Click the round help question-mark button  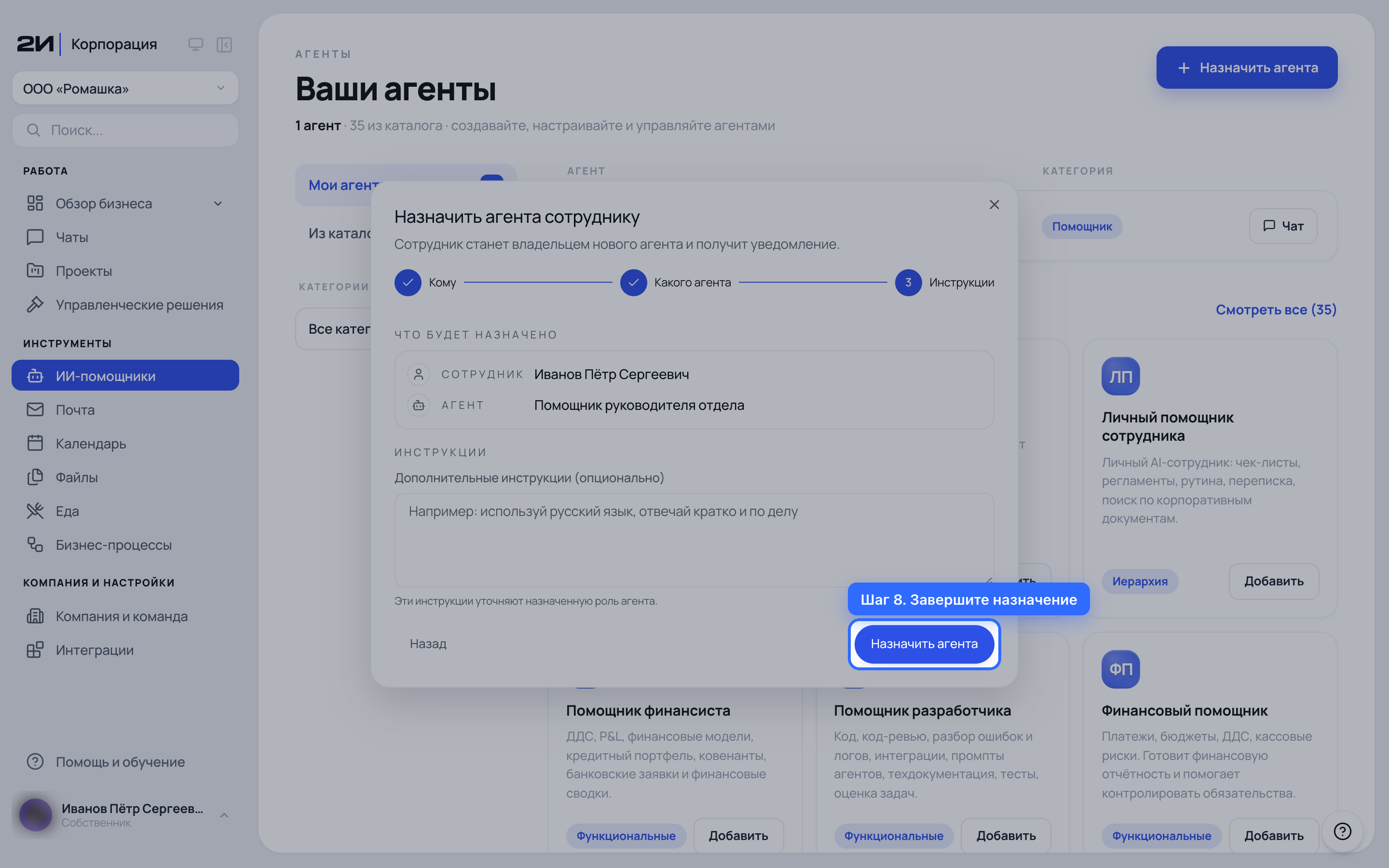[x=1343, y=831]
